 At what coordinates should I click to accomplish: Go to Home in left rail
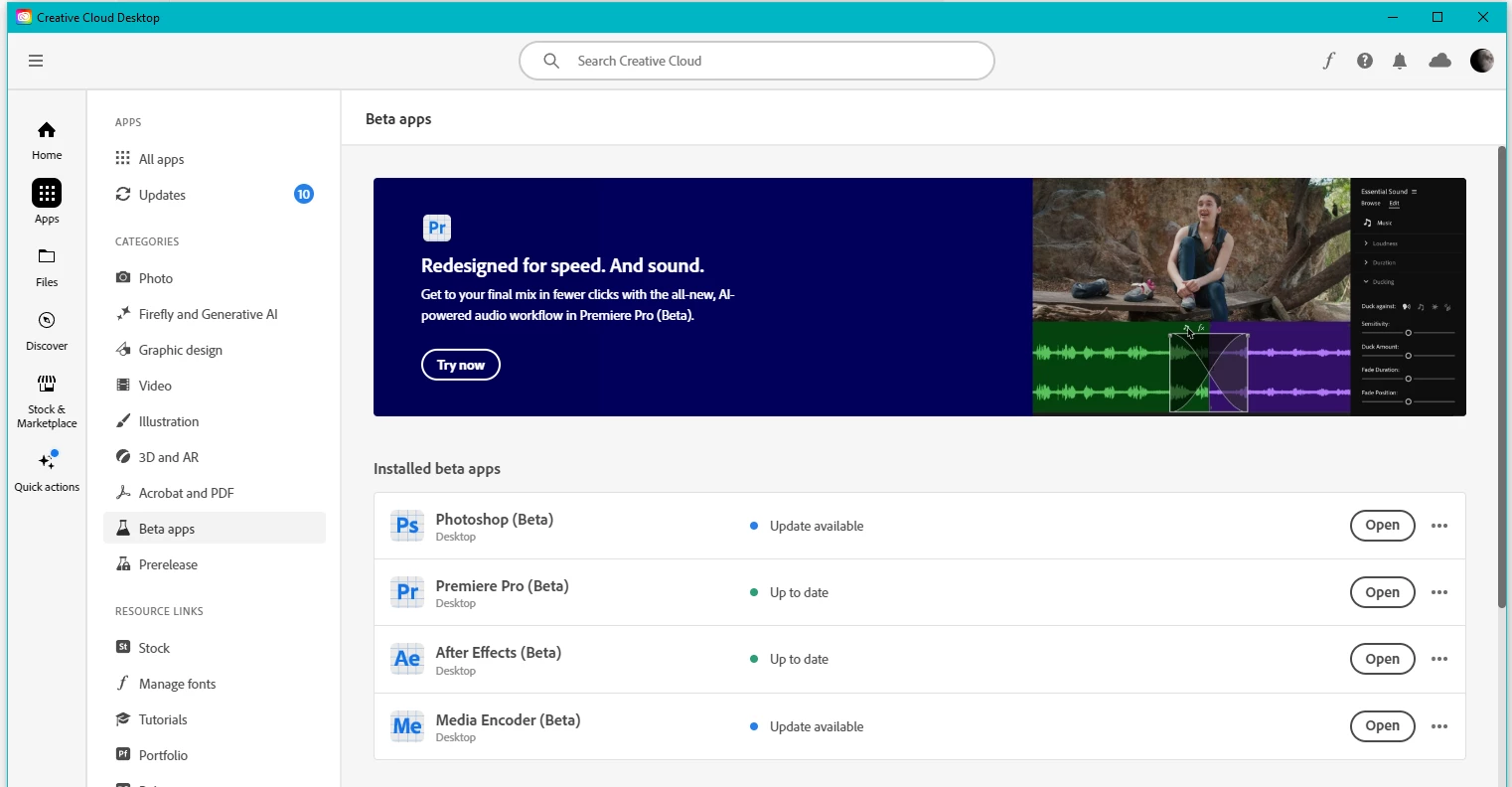47,140
